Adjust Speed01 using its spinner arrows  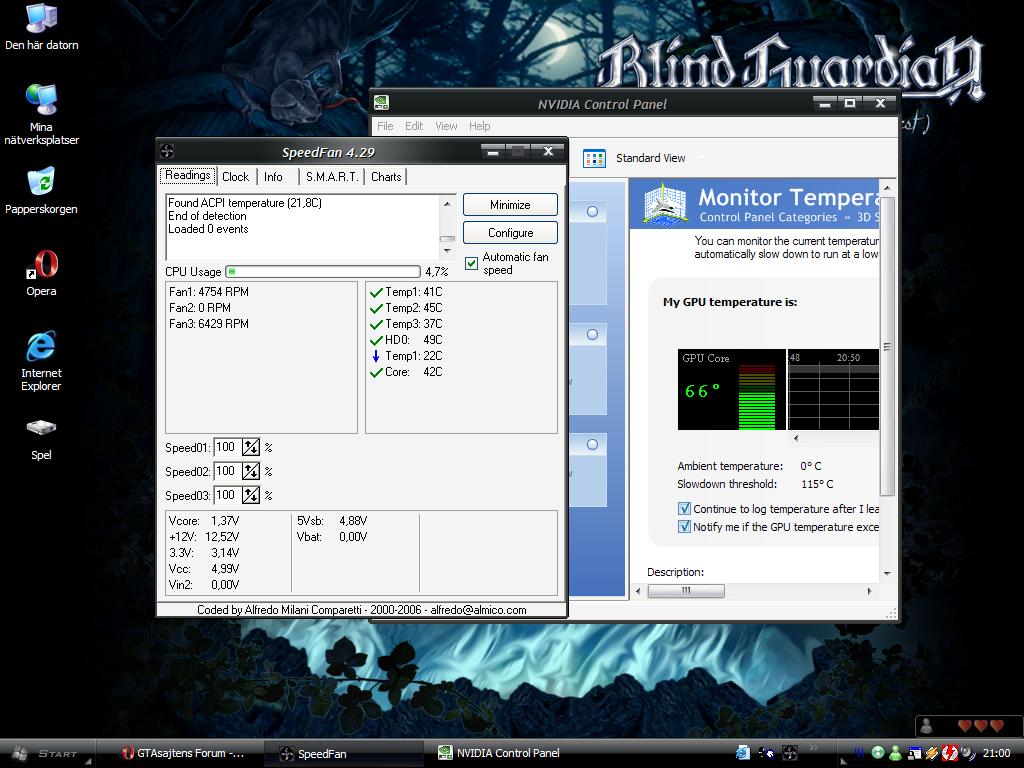coord(251,447)
